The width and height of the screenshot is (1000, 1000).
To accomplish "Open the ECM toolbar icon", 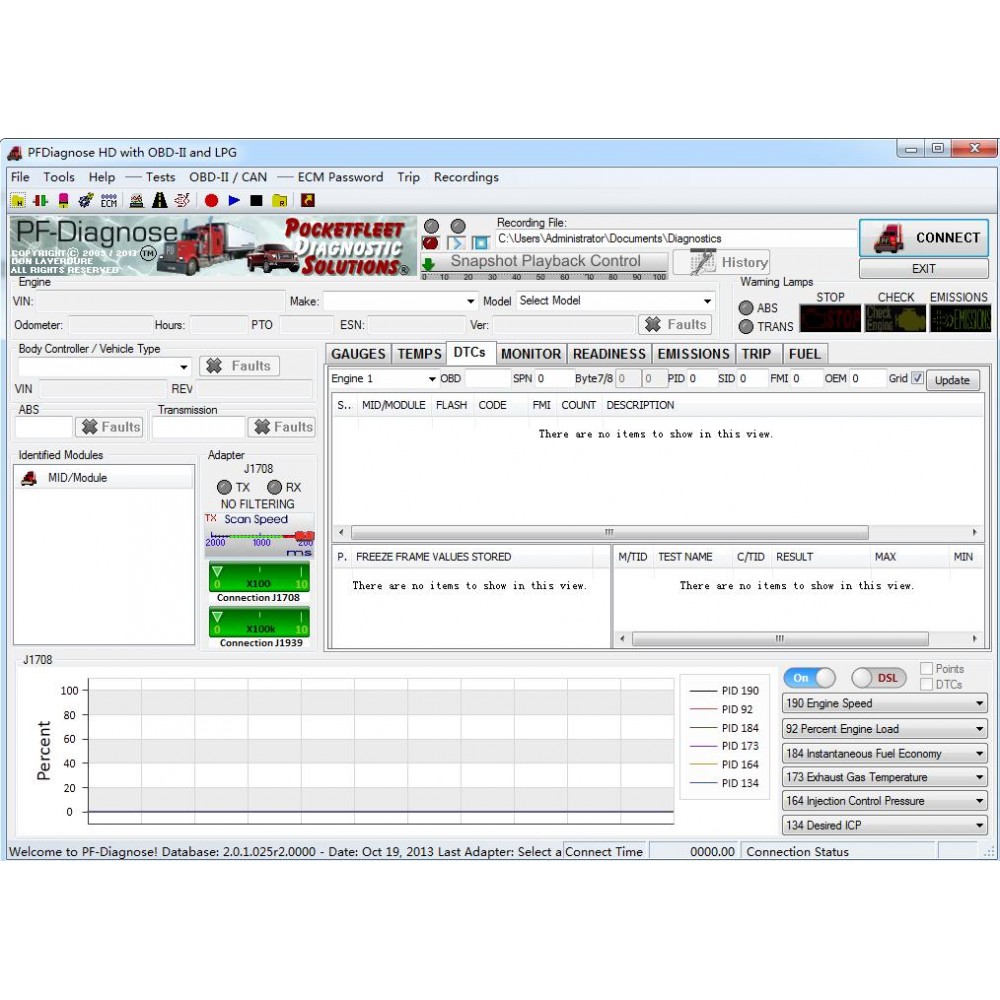I will click(x=109, y=201).
